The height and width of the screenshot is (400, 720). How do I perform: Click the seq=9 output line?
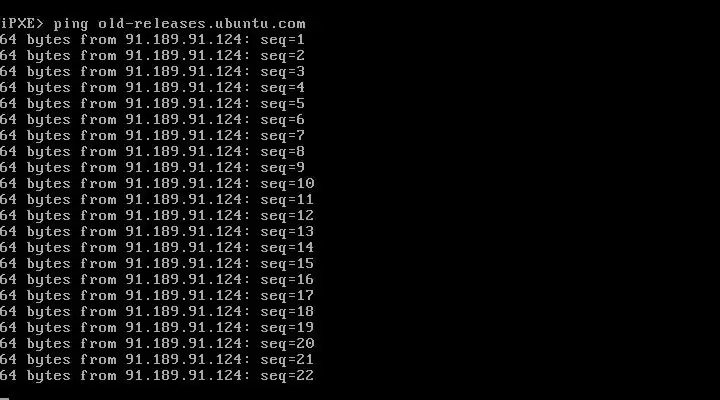point(152,168)
